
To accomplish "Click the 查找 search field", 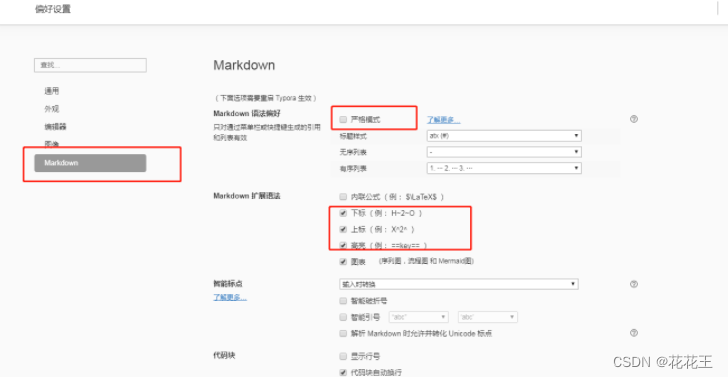I will [90, 65].
